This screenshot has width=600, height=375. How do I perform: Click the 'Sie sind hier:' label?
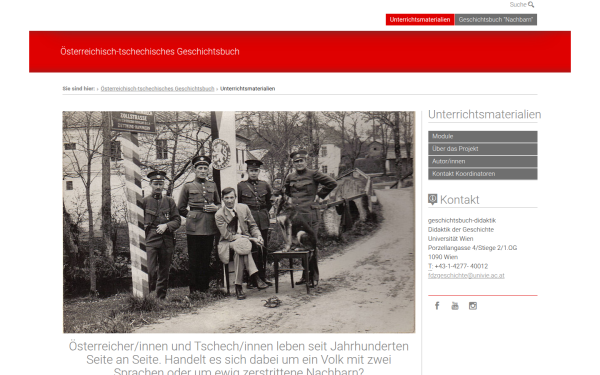(78, 89)
